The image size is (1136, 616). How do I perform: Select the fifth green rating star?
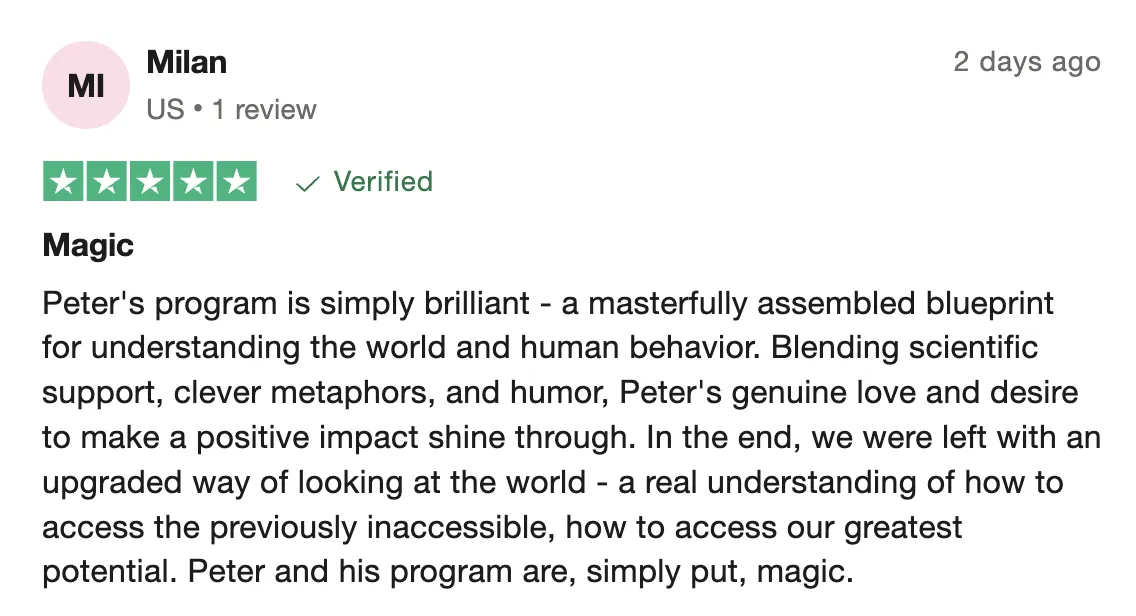(x=236, y=181)
